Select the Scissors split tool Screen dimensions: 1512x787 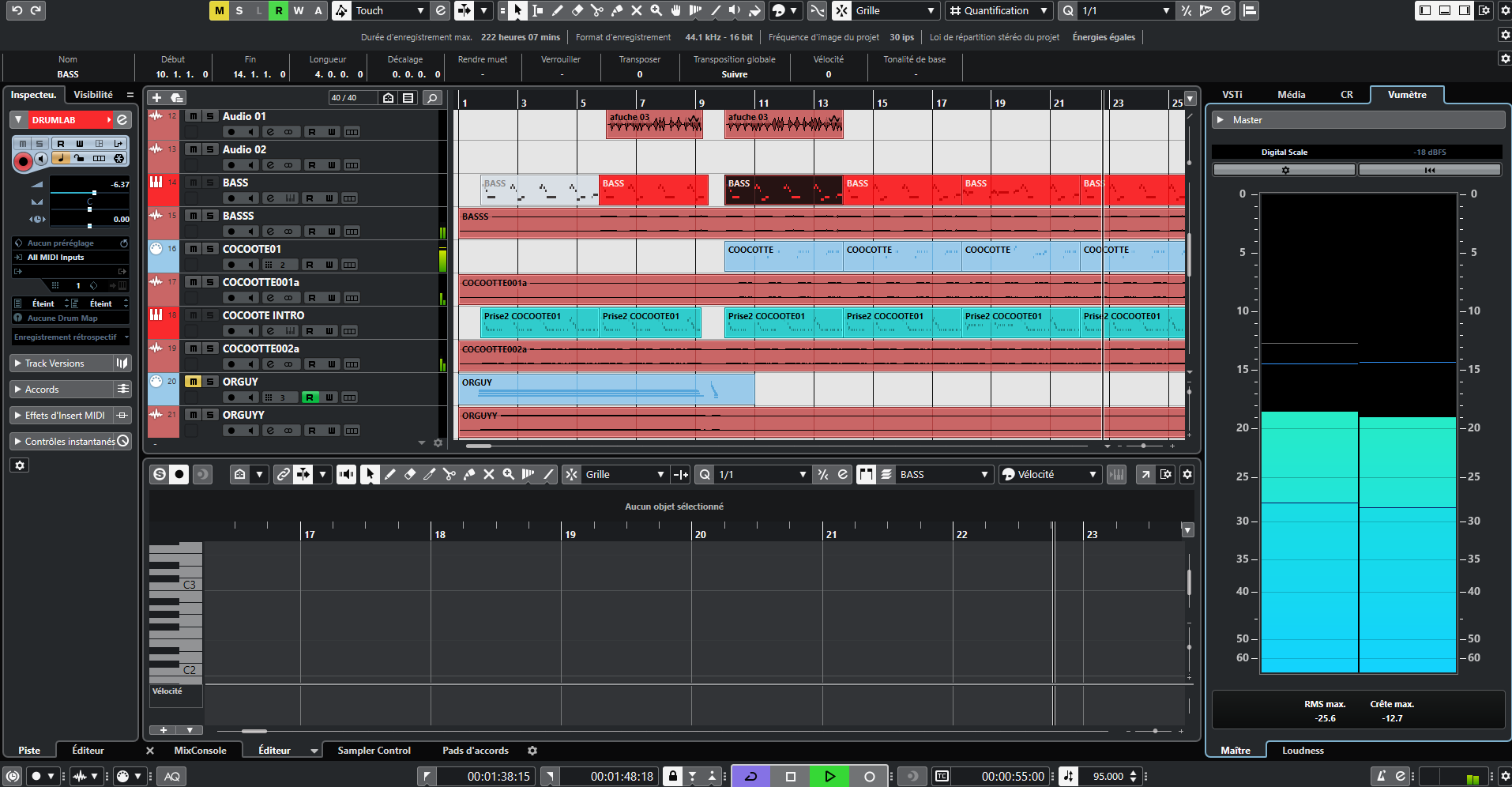pos(596,10)
